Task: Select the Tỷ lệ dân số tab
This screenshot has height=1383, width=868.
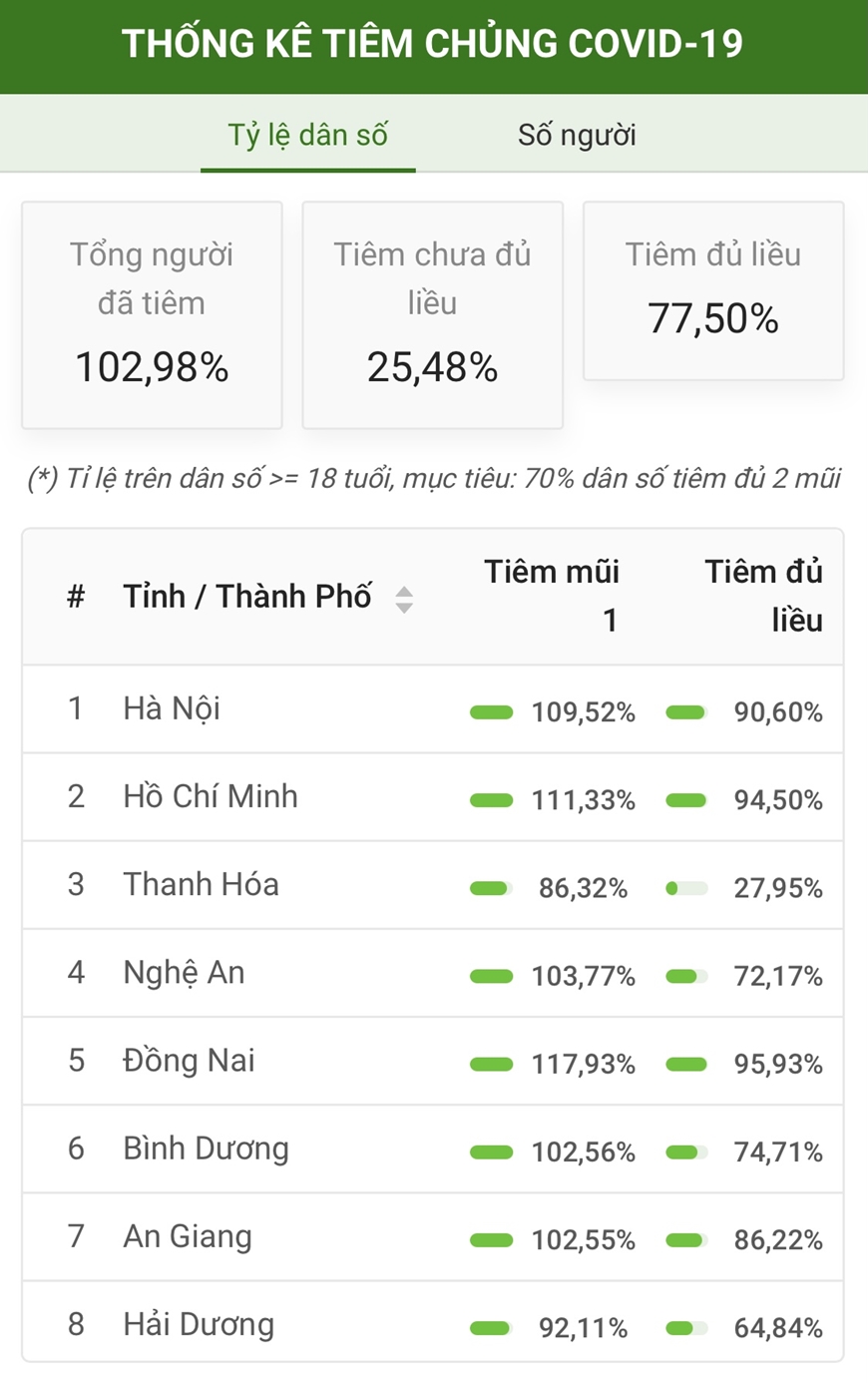Action: pyautogui.click(x=307, y=135)
